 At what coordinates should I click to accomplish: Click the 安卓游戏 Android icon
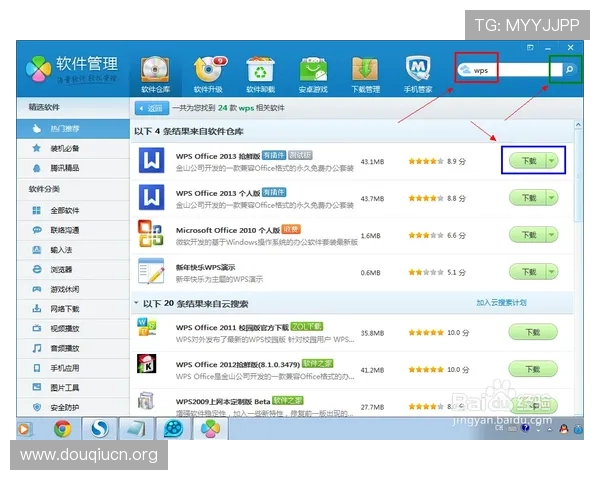point(313,72)
